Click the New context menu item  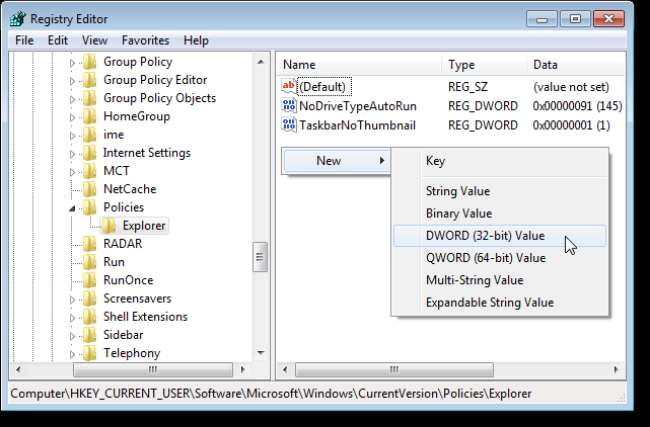(336, 161)
